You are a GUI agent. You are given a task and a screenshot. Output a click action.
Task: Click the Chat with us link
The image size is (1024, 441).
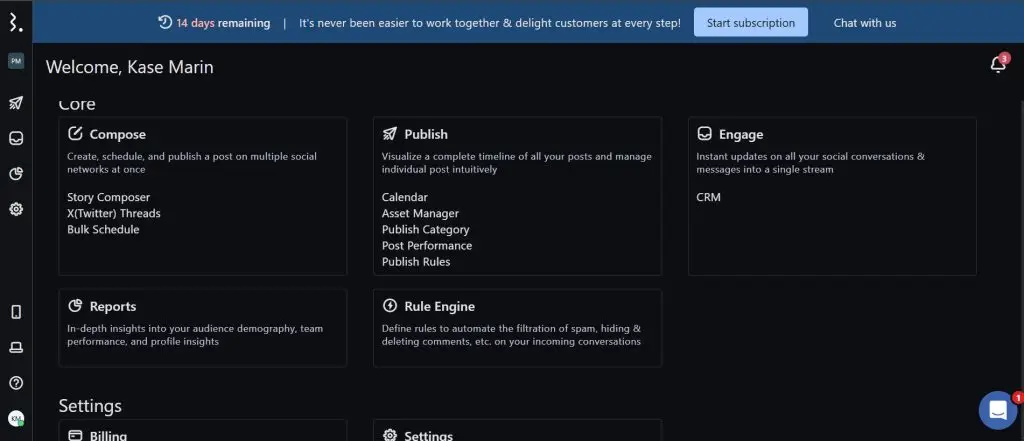tap(865, 23)
